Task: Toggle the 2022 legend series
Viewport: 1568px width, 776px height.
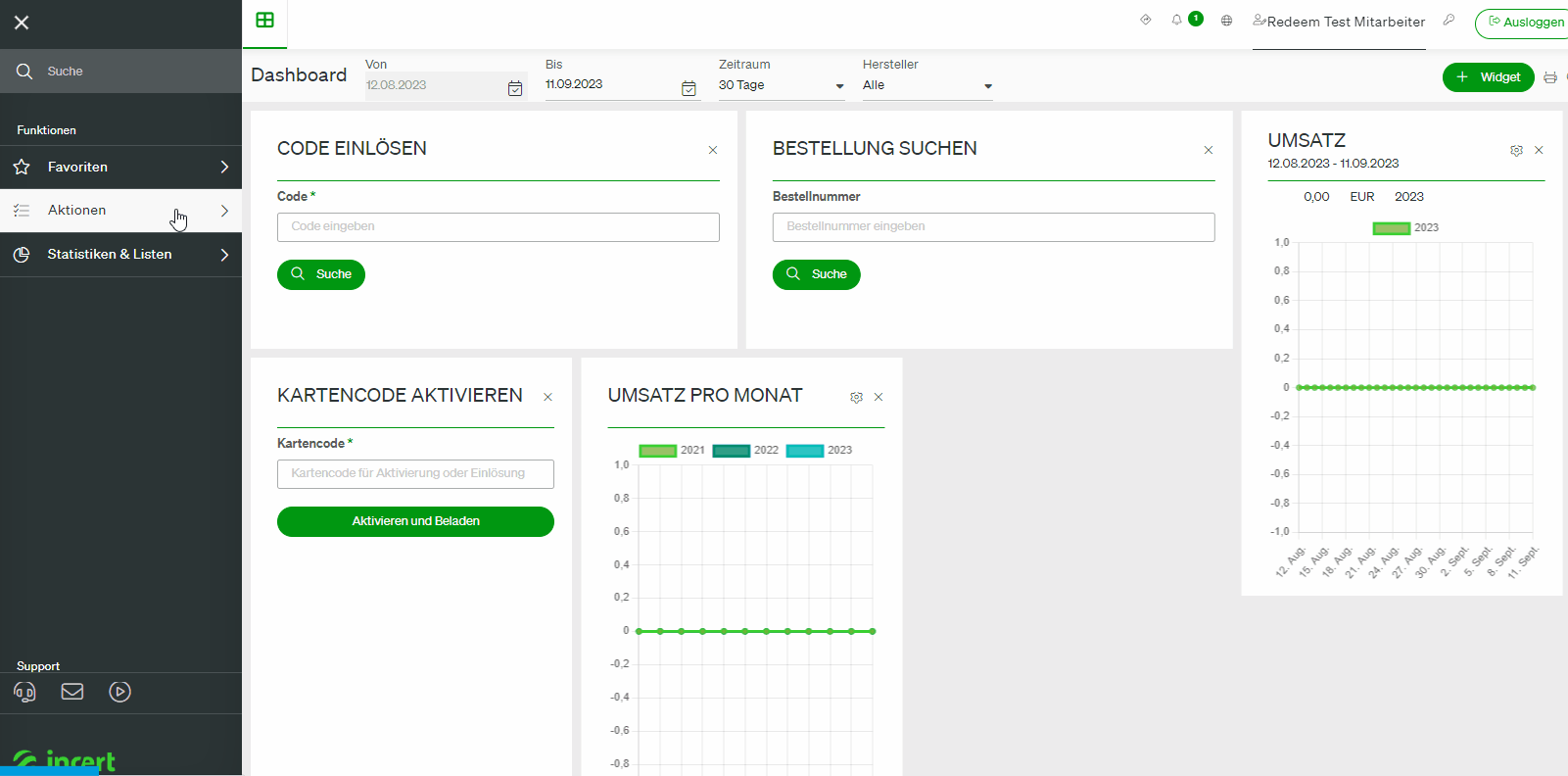Action: 745,451
